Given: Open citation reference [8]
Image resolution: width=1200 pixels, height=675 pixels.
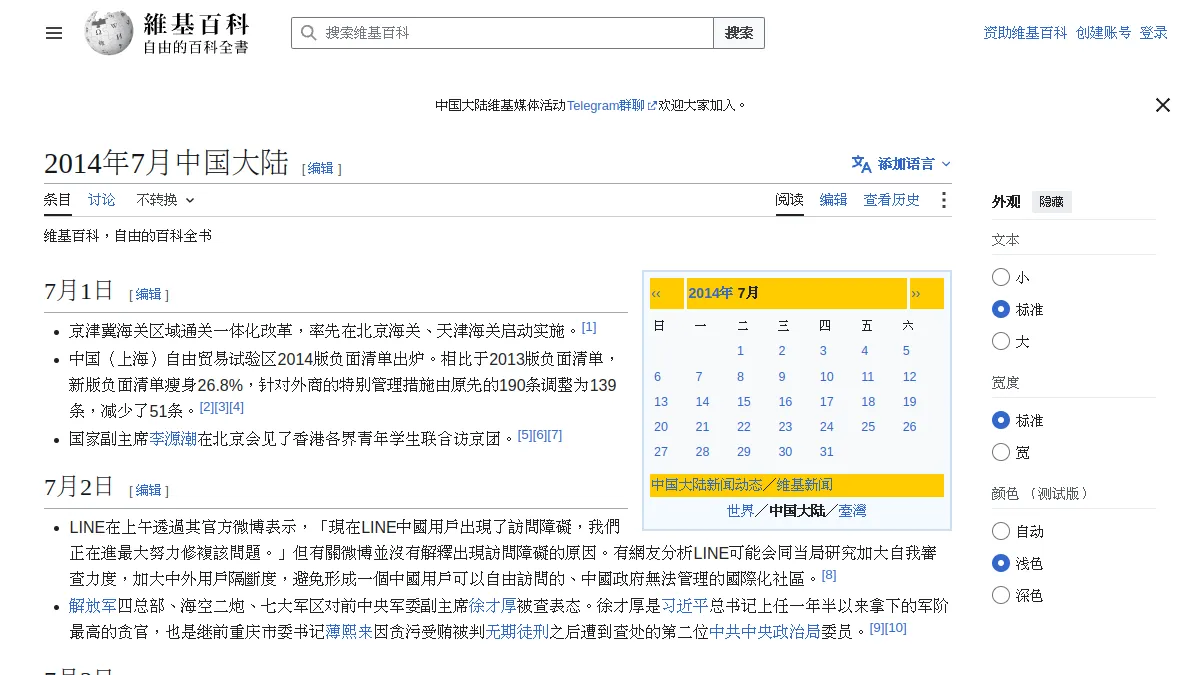Looking at the screenshot, I should [829, 575].
